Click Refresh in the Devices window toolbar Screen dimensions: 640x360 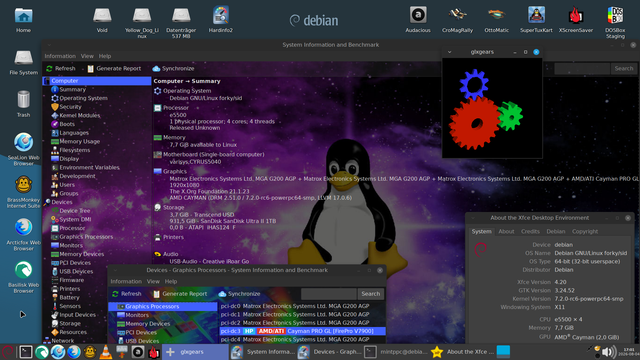pyautogui.click(x=127, y=294)
